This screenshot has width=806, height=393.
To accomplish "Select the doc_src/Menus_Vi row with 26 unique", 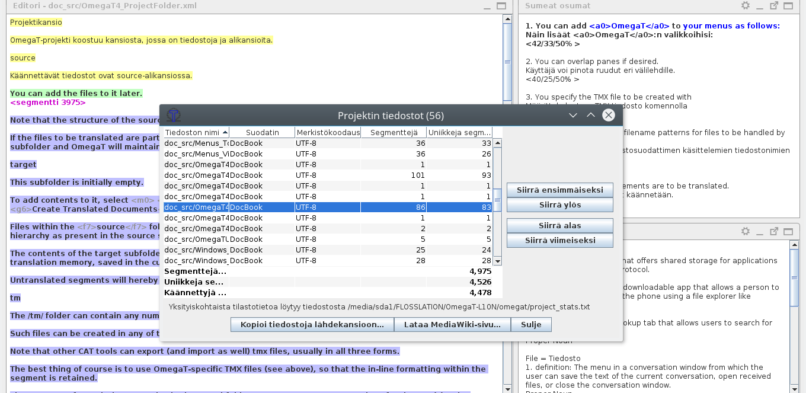I will 327,154.
